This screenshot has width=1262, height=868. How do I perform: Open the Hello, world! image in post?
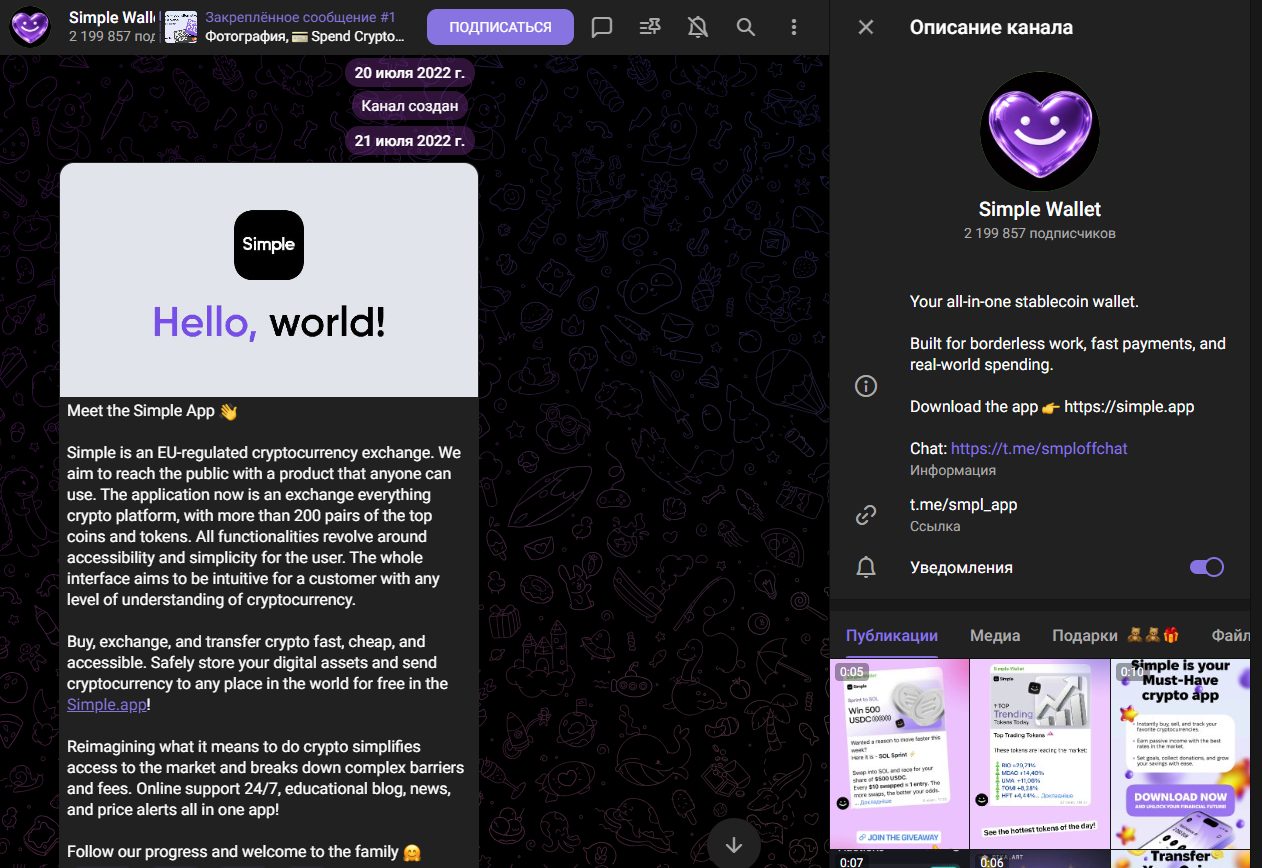tap(269, 280)
